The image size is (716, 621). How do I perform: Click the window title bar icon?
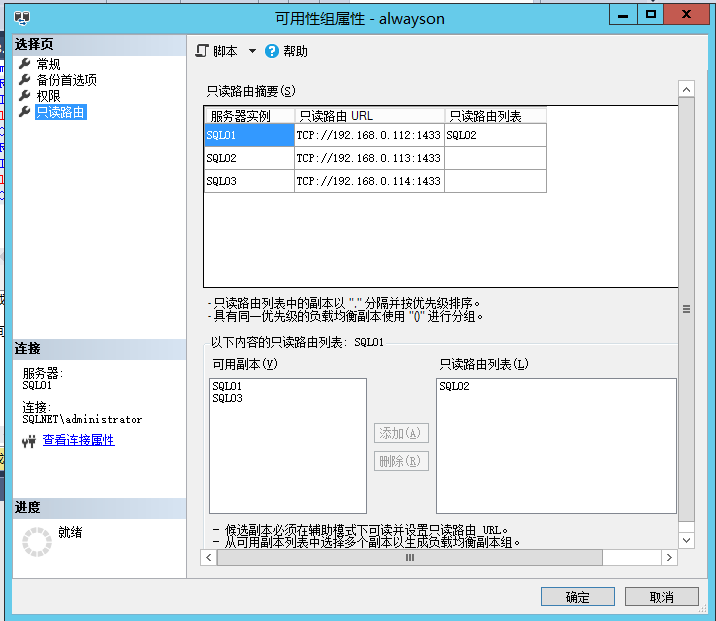(22, 18)
